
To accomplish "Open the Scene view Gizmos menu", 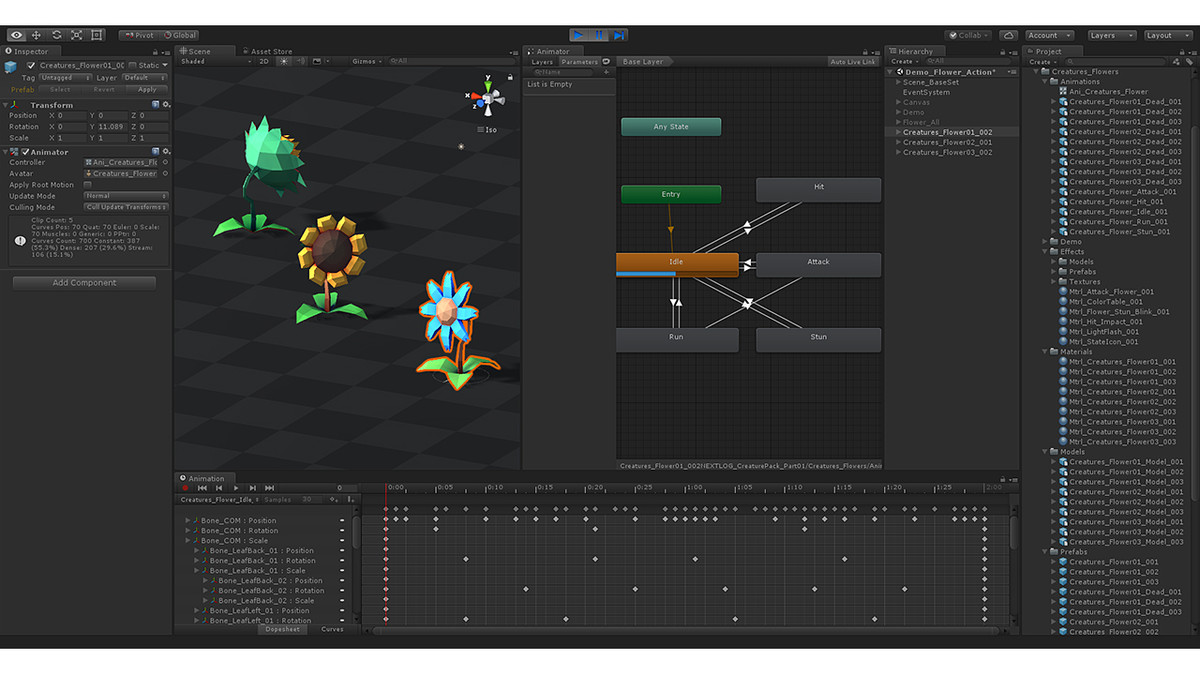I will (366, 60).
